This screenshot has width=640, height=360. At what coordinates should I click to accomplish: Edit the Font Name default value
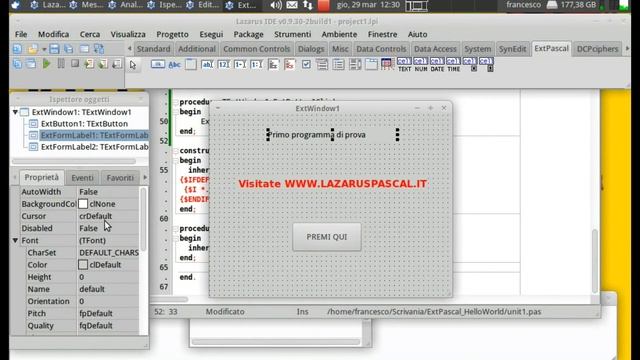108,289
